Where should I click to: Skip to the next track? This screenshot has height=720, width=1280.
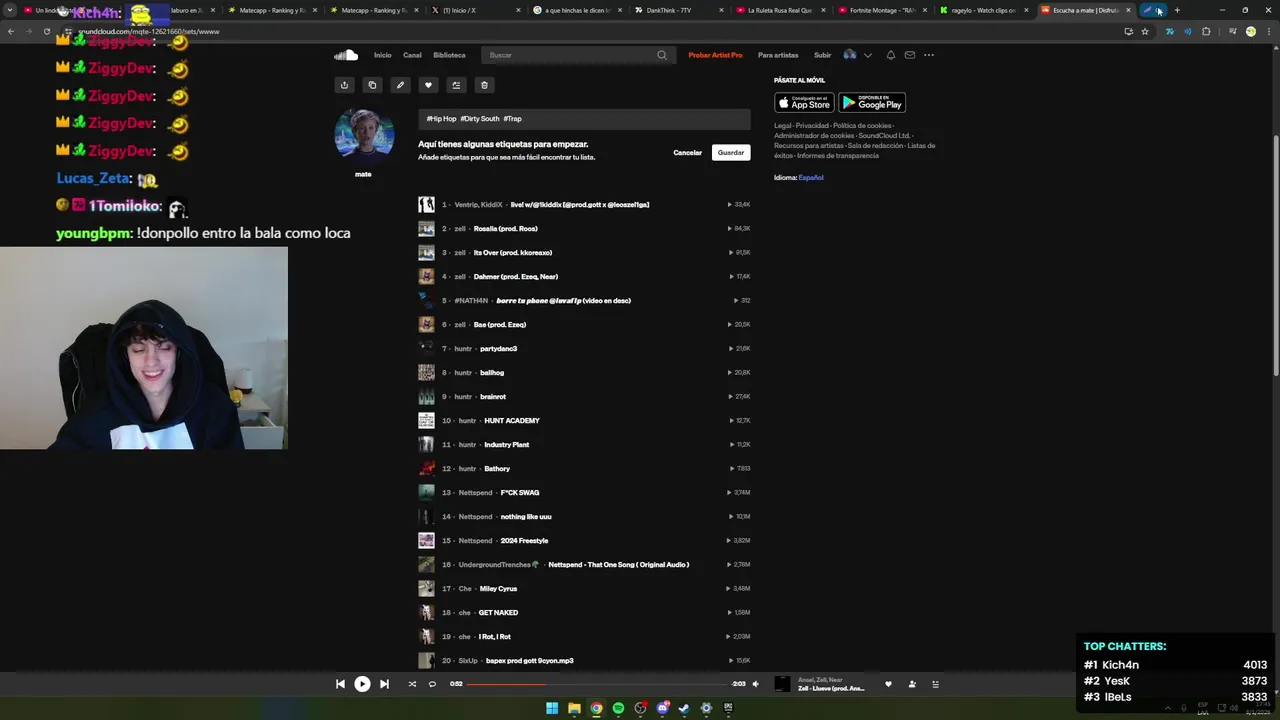(x=384, y=684)
